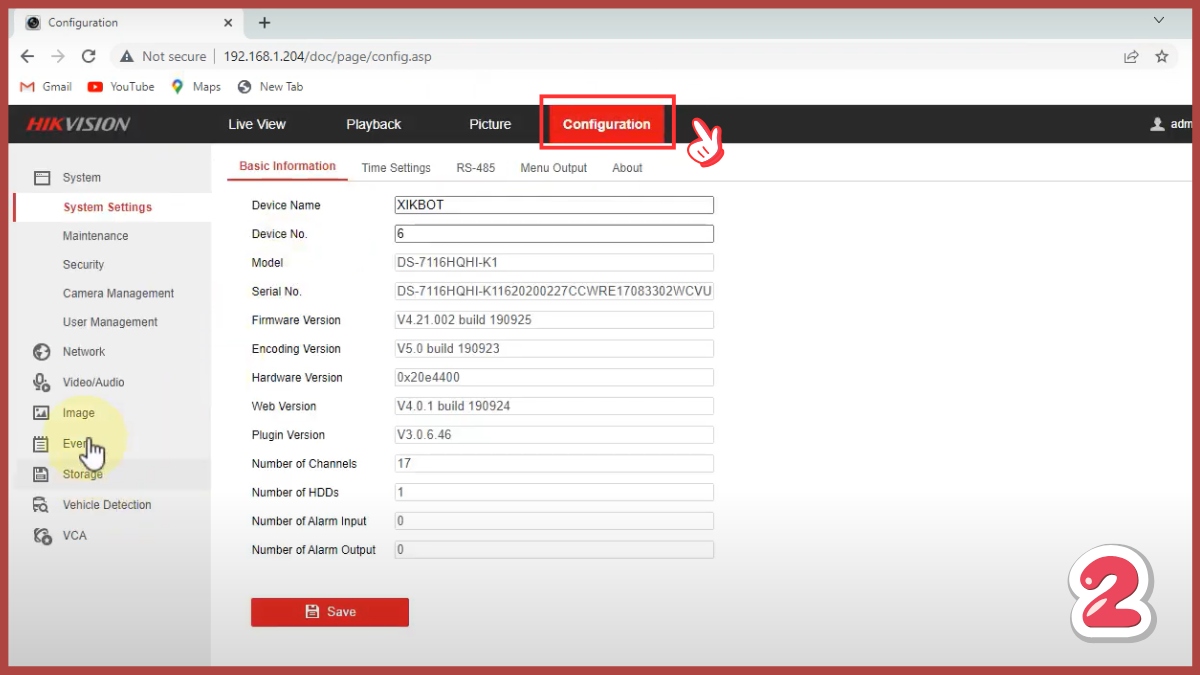Open Security in the sidebar
Screen dimensions: 1200x675
tap(83, 265)
